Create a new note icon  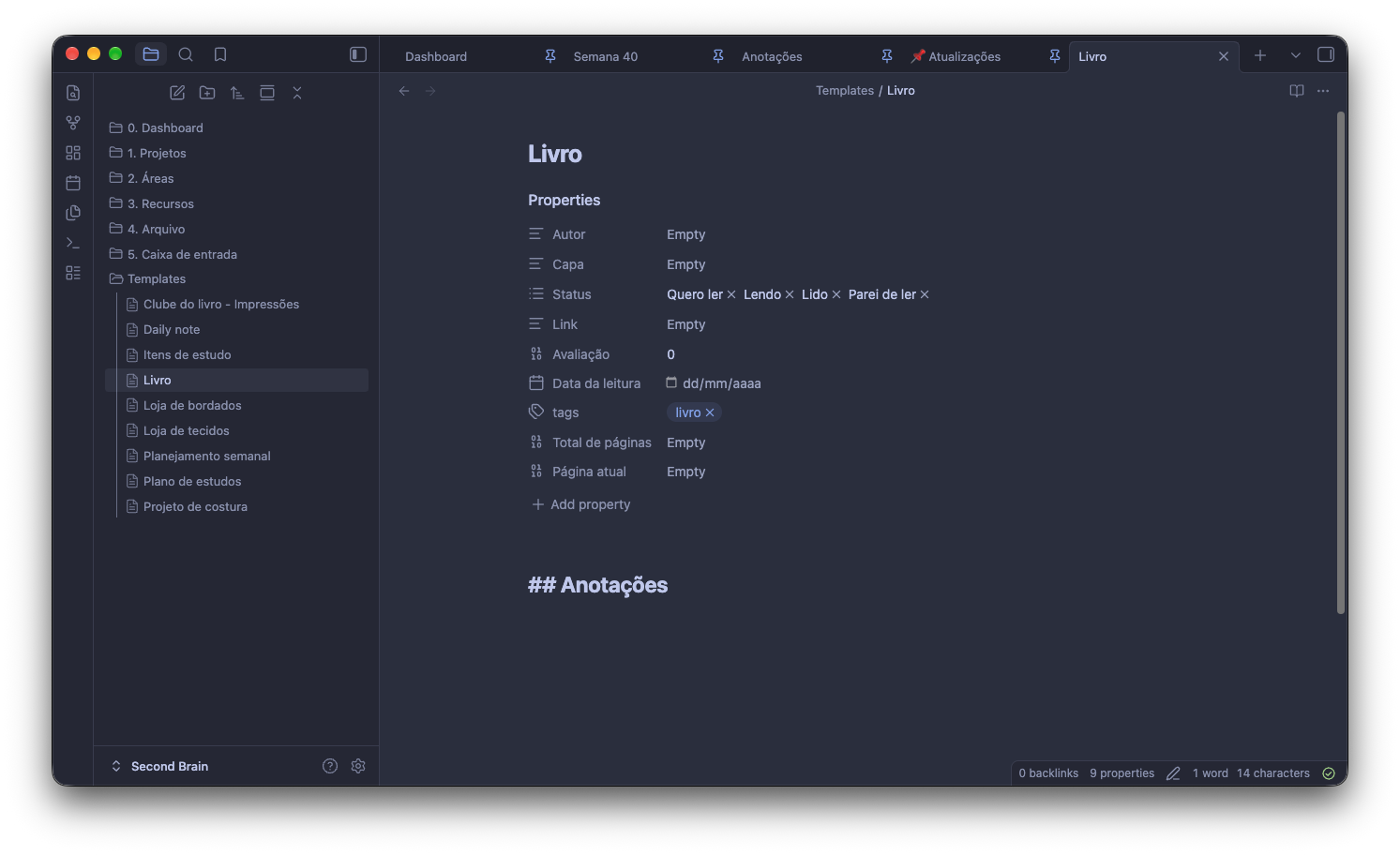pos(177,93)
